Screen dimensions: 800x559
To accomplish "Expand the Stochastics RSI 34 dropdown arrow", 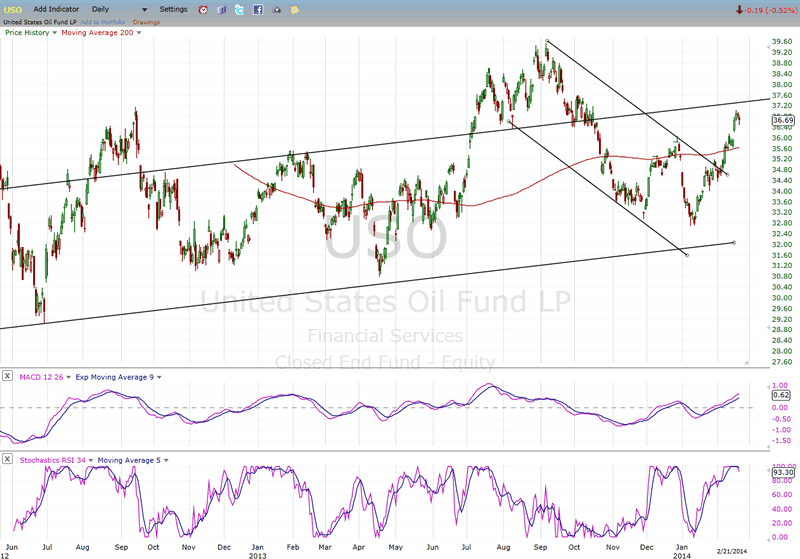I will pos(91,461).
